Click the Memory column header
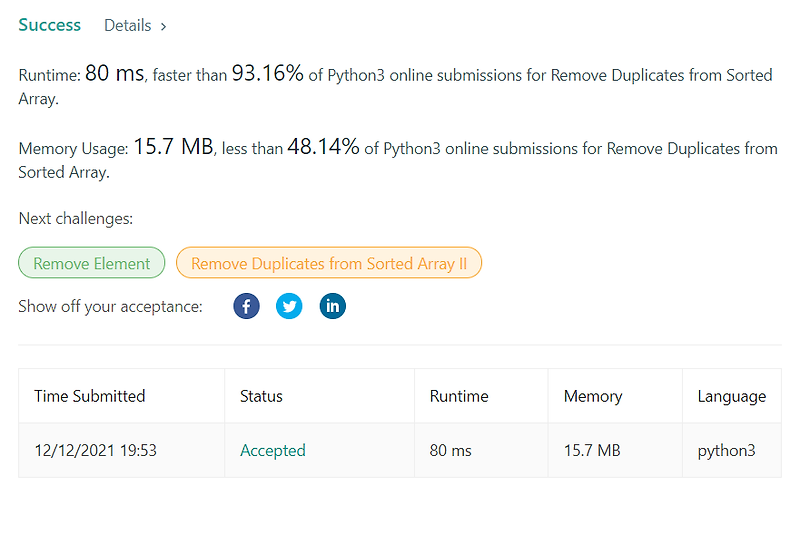 click(593, 396)
